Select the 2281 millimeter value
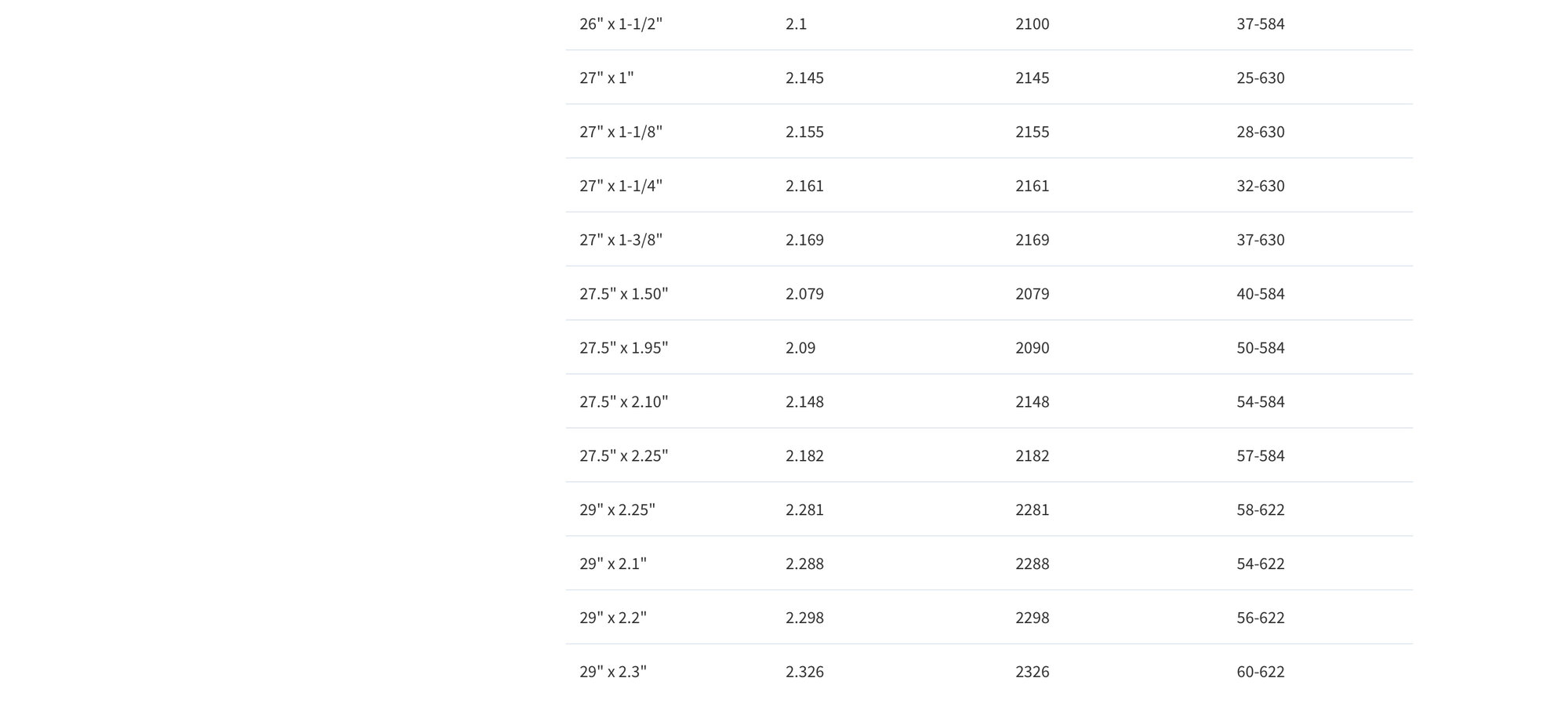The width and height of the screenshot is (1568, 707). [x=1032, y=510]
